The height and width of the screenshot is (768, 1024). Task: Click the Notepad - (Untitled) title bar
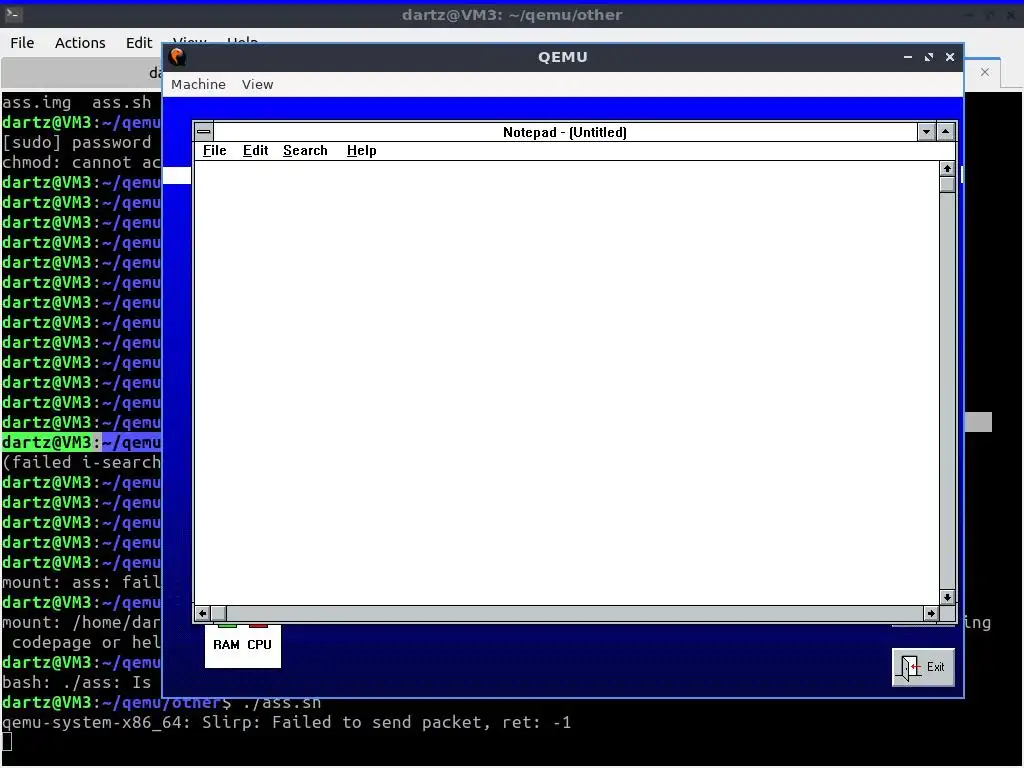coord(565,132)
